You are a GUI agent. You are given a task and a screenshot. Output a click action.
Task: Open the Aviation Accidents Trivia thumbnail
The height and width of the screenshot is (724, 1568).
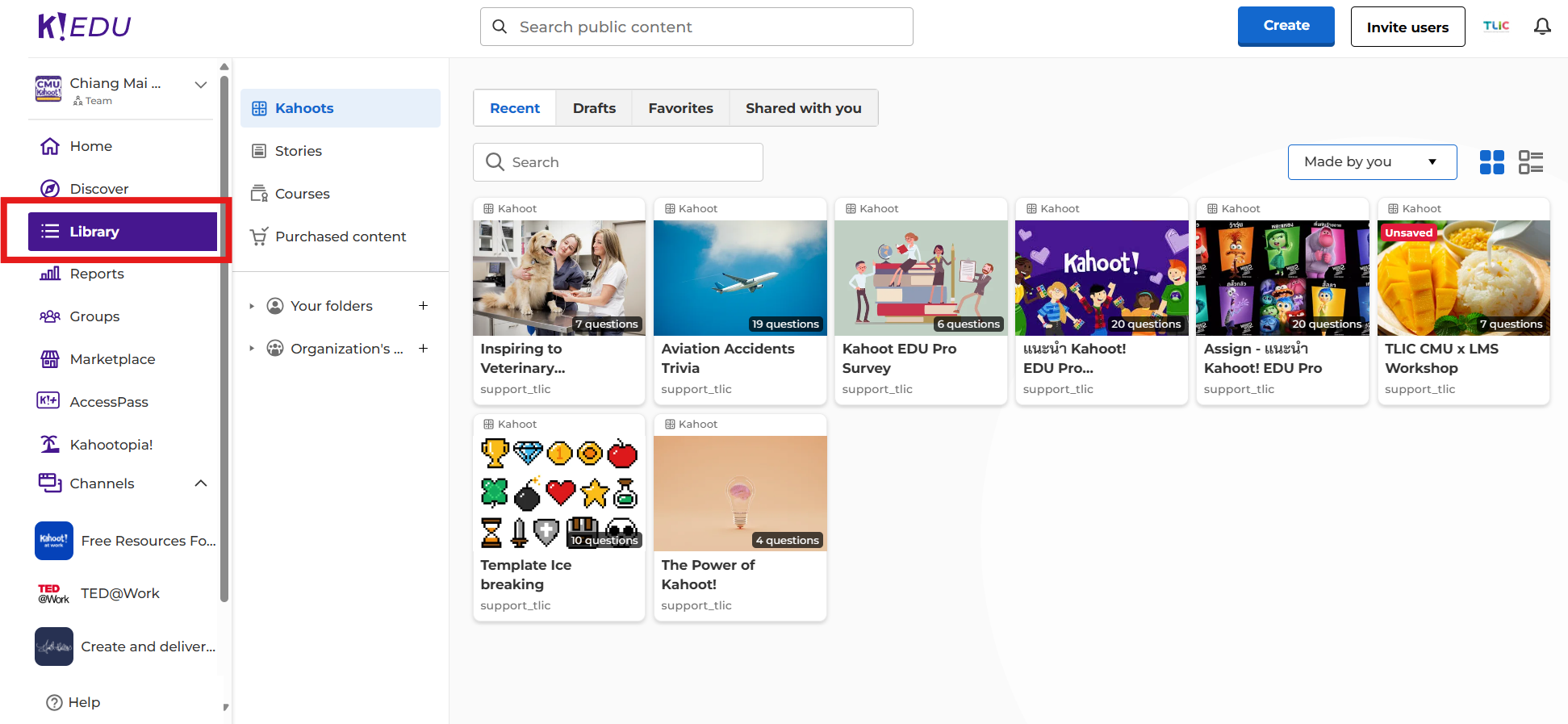(x=740, y=278)
